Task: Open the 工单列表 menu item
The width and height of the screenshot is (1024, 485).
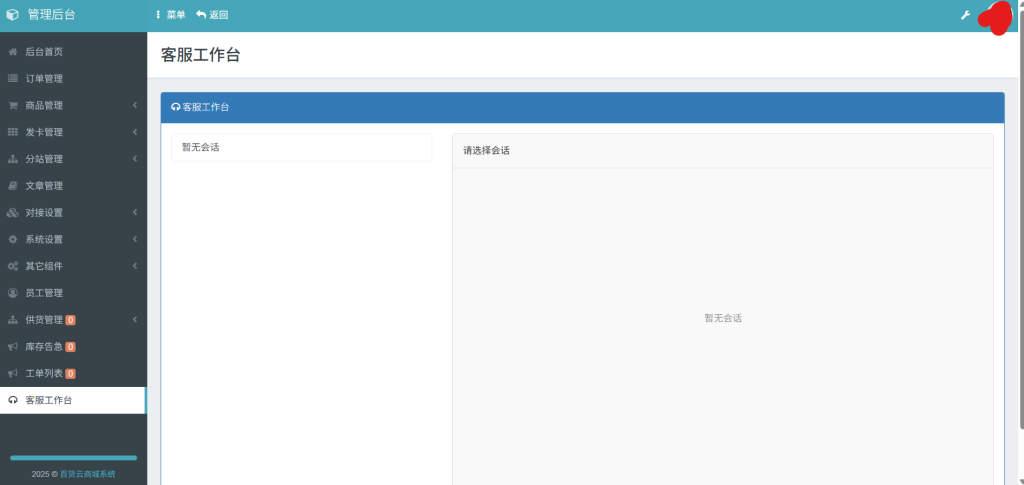Action: 44,373
